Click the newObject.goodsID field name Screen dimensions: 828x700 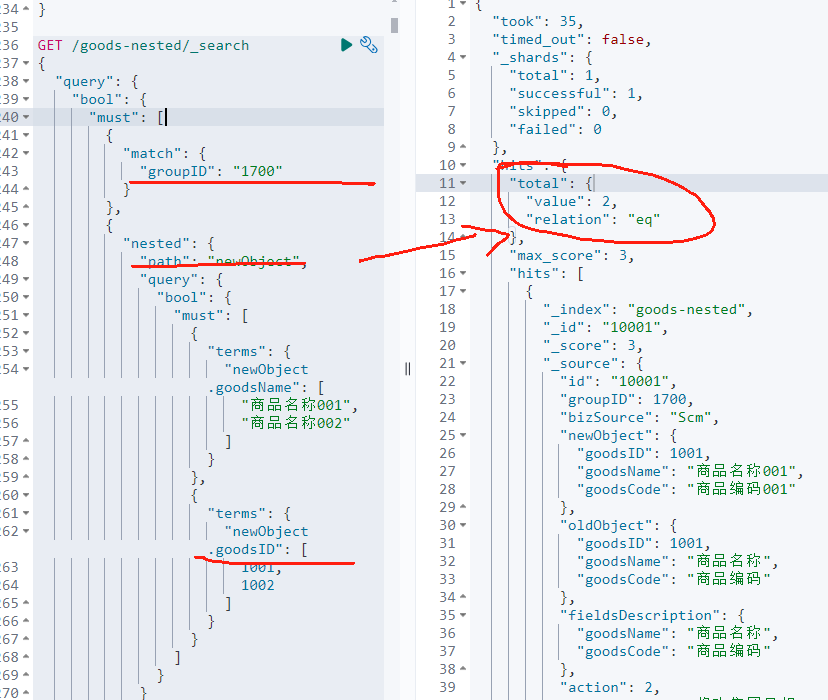(x=258, y=541)
